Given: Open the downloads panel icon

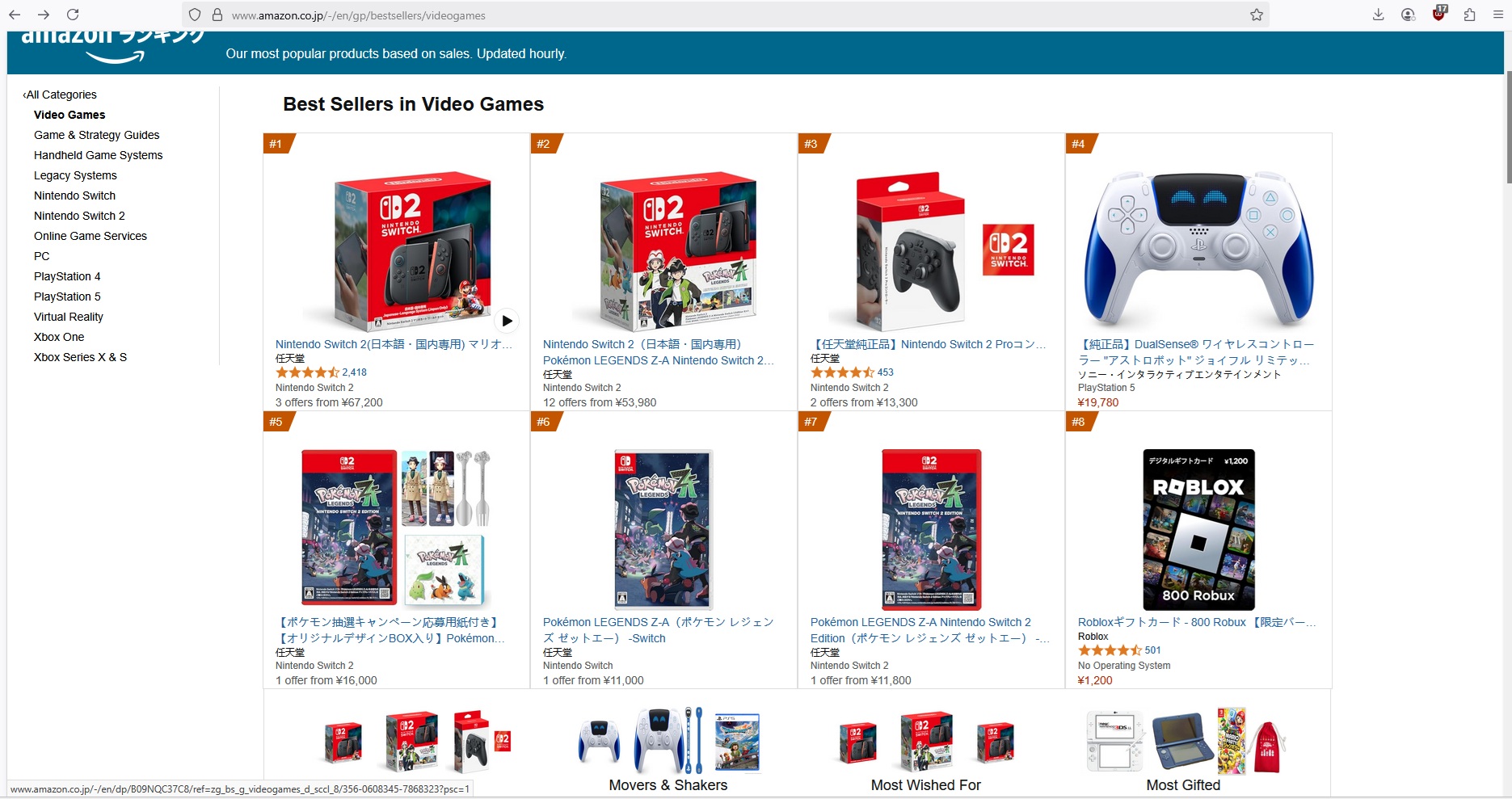Looking at the screenshot, I should coord(1379,15).
